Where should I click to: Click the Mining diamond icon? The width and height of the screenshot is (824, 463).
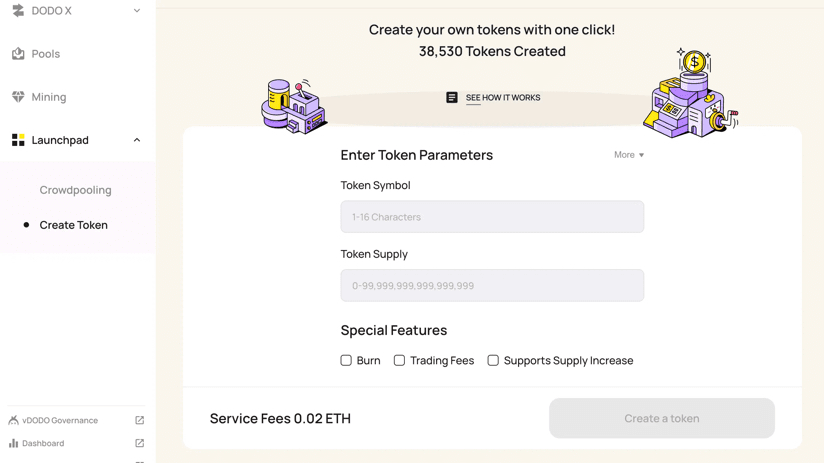pyautogui.click(x=18, y=97)
